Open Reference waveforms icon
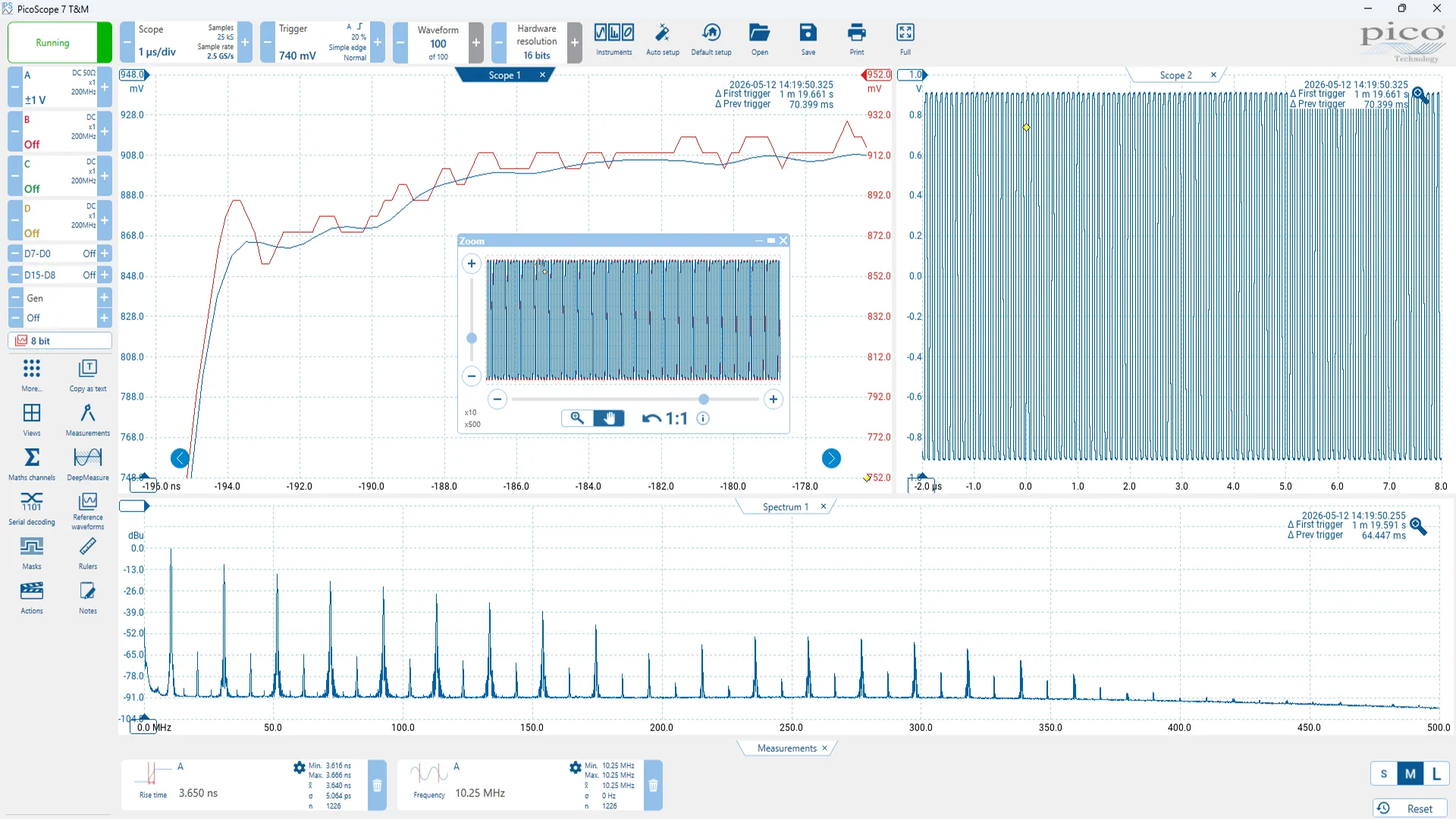Viewport: 1456px width, 819px height. click(88, 511)
